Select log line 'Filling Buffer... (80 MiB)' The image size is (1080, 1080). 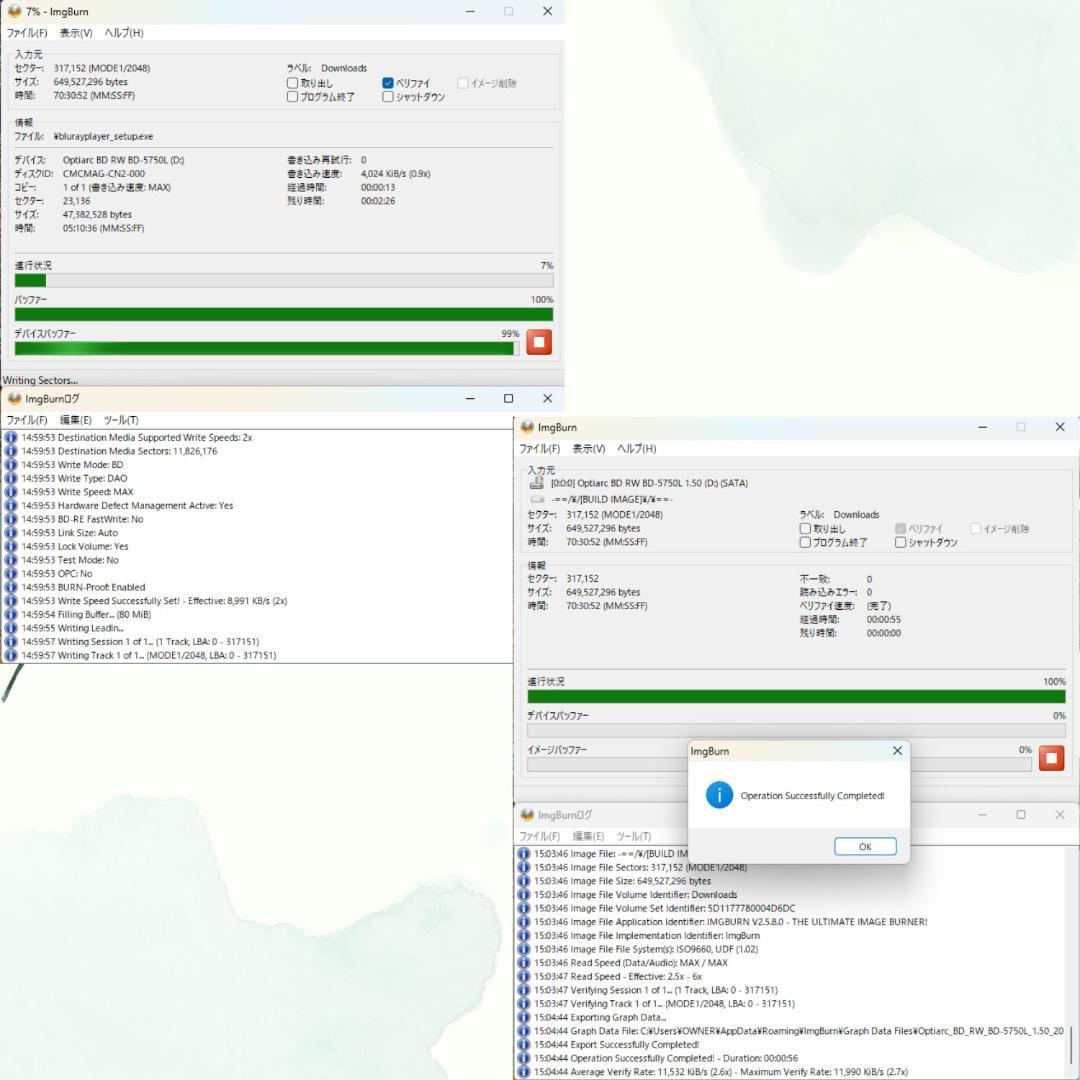pyautogui.click(x=86, y=614)
